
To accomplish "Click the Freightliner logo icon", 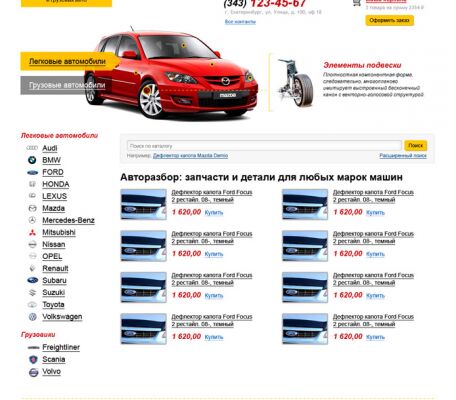I will point(33,348).
